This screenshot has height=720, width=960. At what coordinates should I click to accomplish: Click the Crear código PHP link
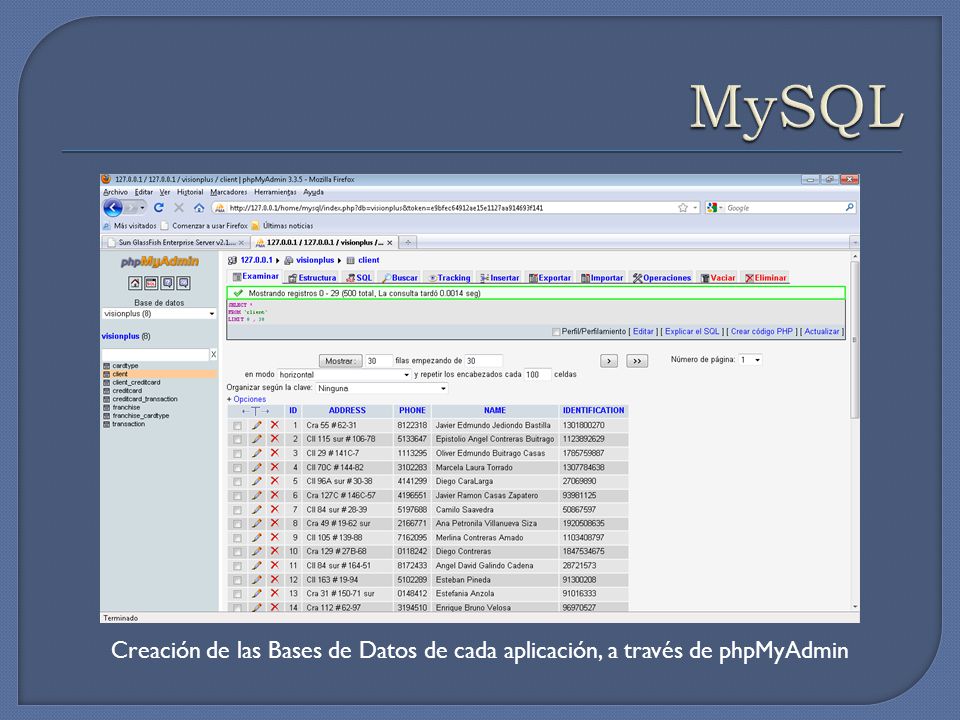point(762,332)
